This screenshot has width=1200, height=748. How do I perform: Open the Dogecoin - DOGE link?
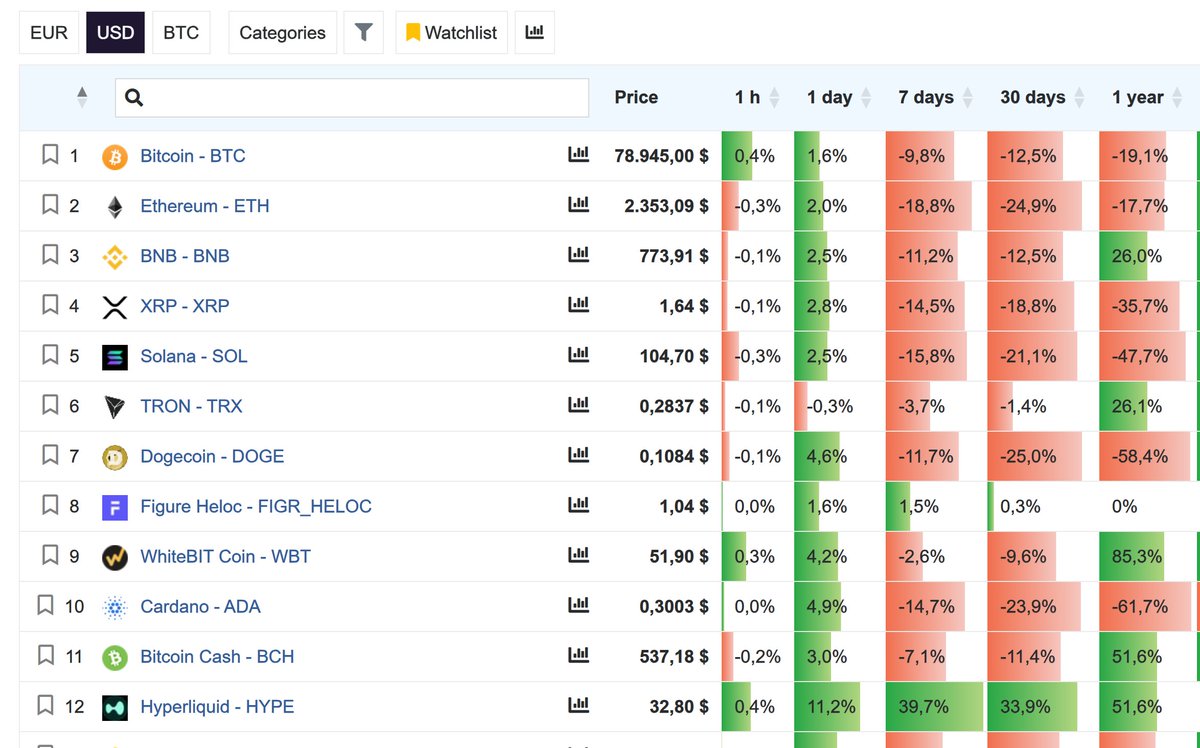point(212,456)
